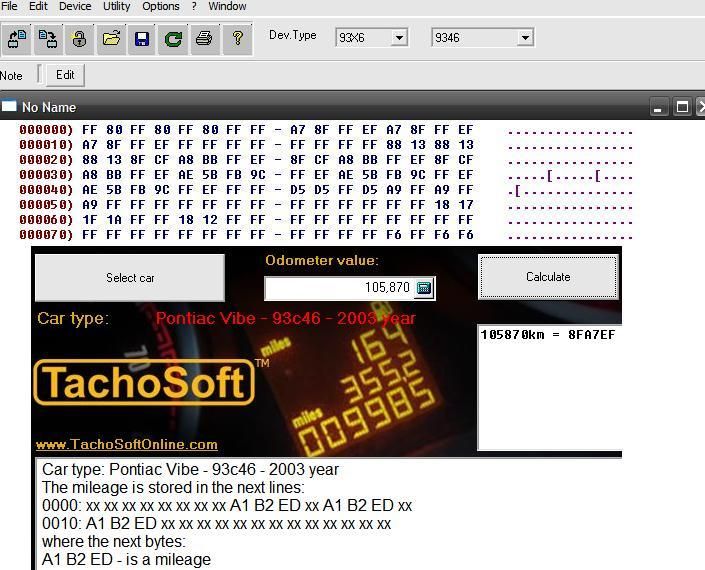Click the Select car button
This screenshot has width=705, height=570.
pyautogui.click(x=130, y=278)
